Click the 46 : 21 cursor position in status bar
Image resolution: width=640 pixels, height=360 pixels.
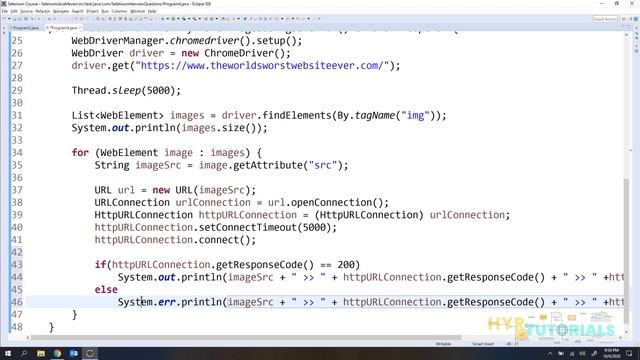click(513, 344)
